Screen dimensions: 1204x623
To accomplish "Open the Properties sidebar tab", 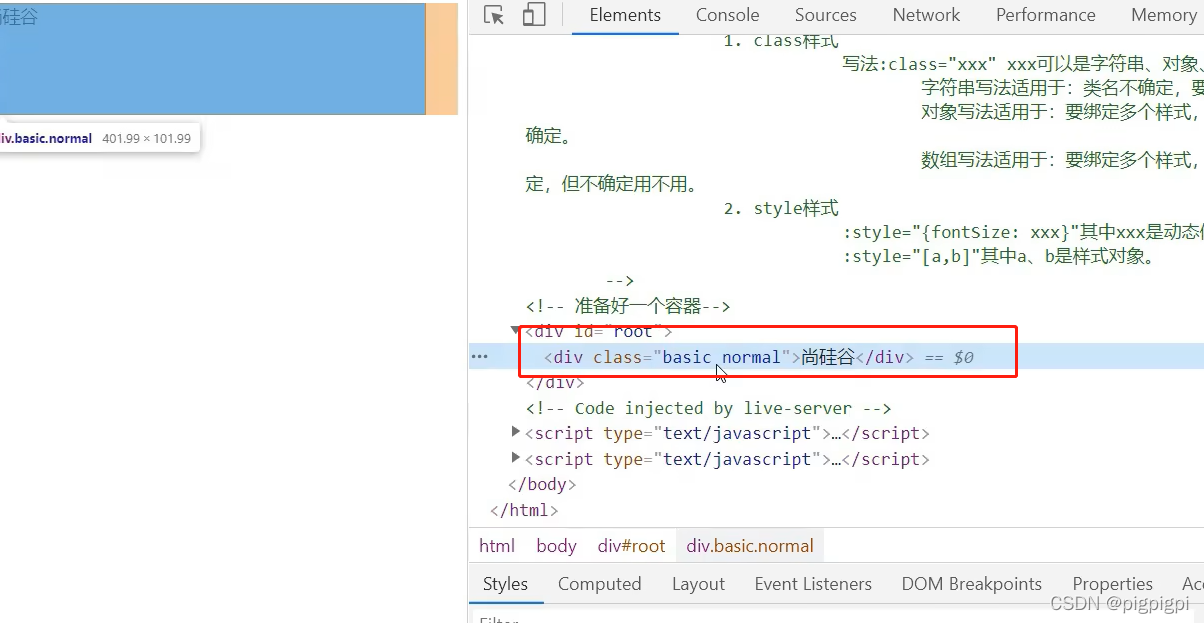I will pos(1112,584).
